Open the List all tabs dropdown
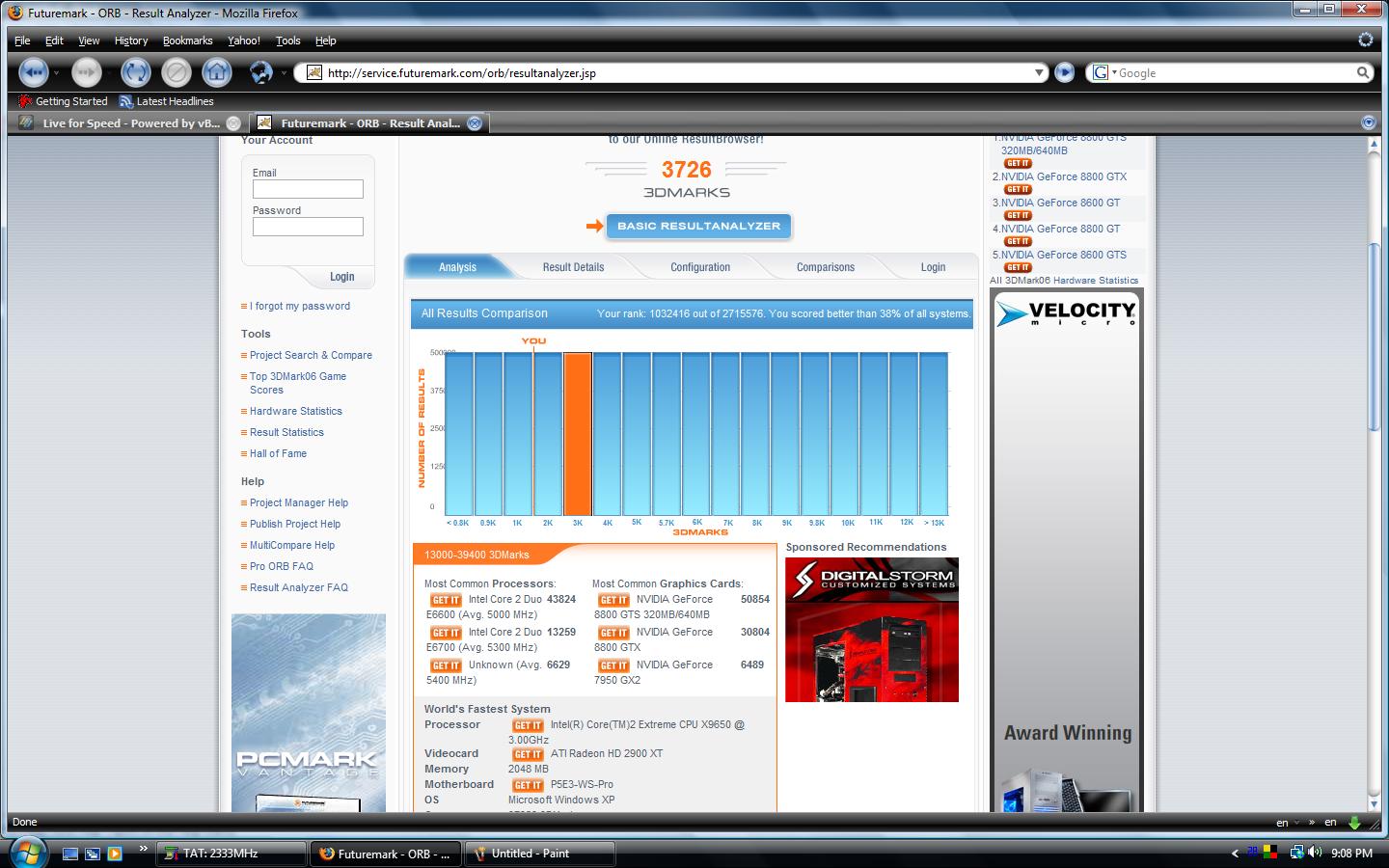This screenshot has height=868, width=1389. 1368,122
